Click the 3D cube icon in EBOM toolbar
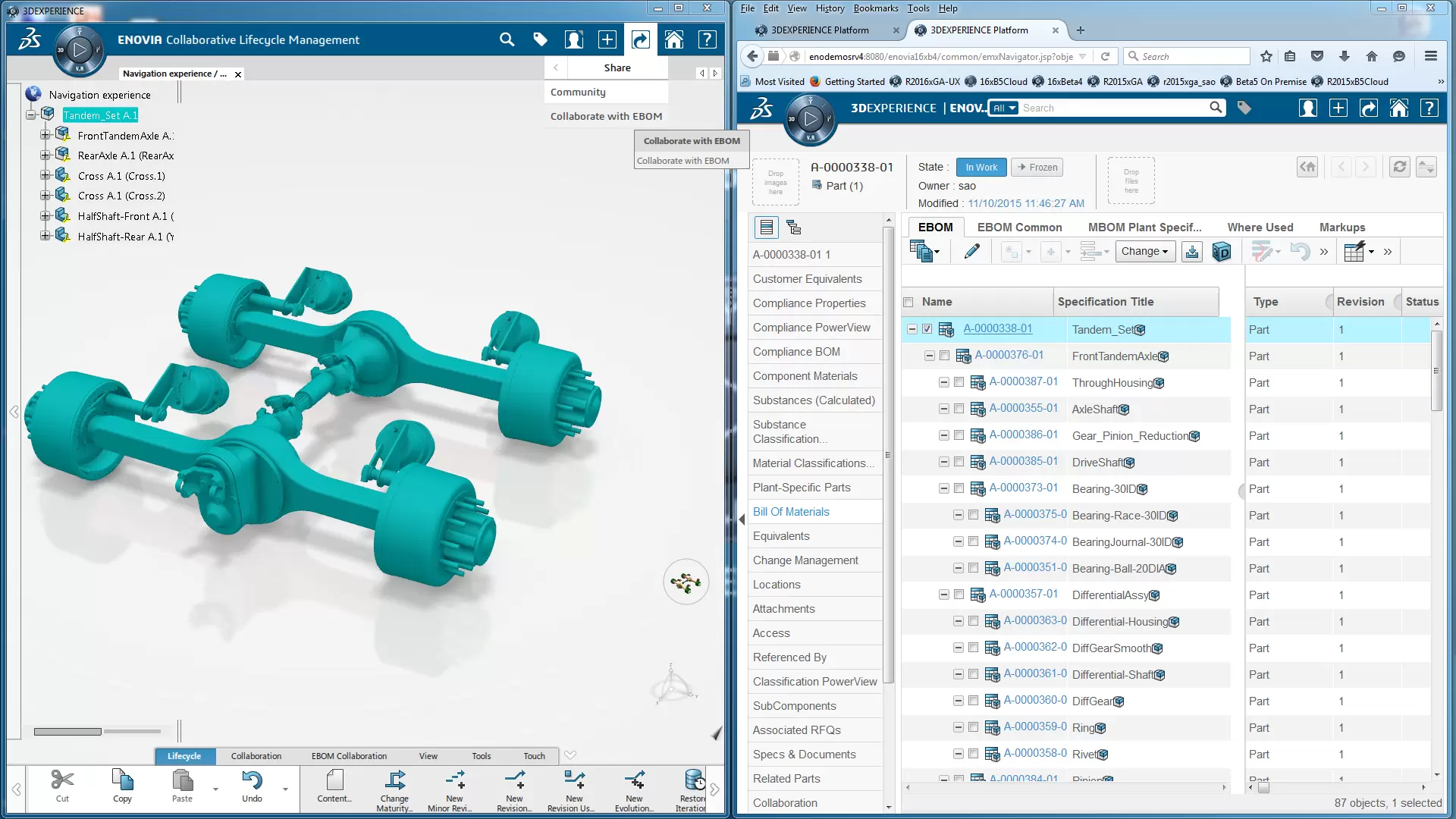The width and height of the screenshot is (1456, 819). point(1221,252)
